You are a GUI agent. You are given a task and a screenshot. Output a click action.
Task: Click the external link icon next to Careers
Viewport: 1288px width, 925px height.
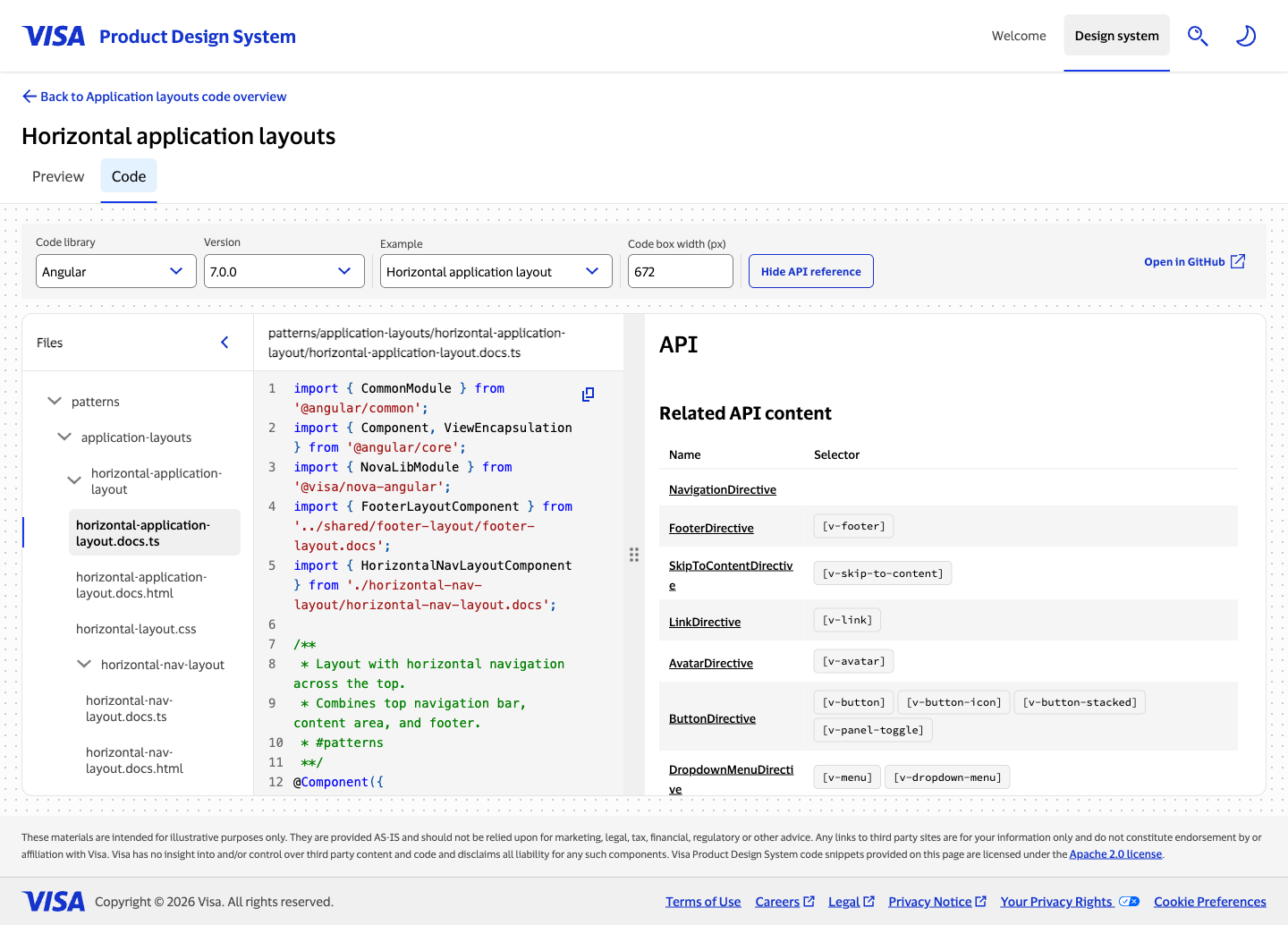point(809,902)
